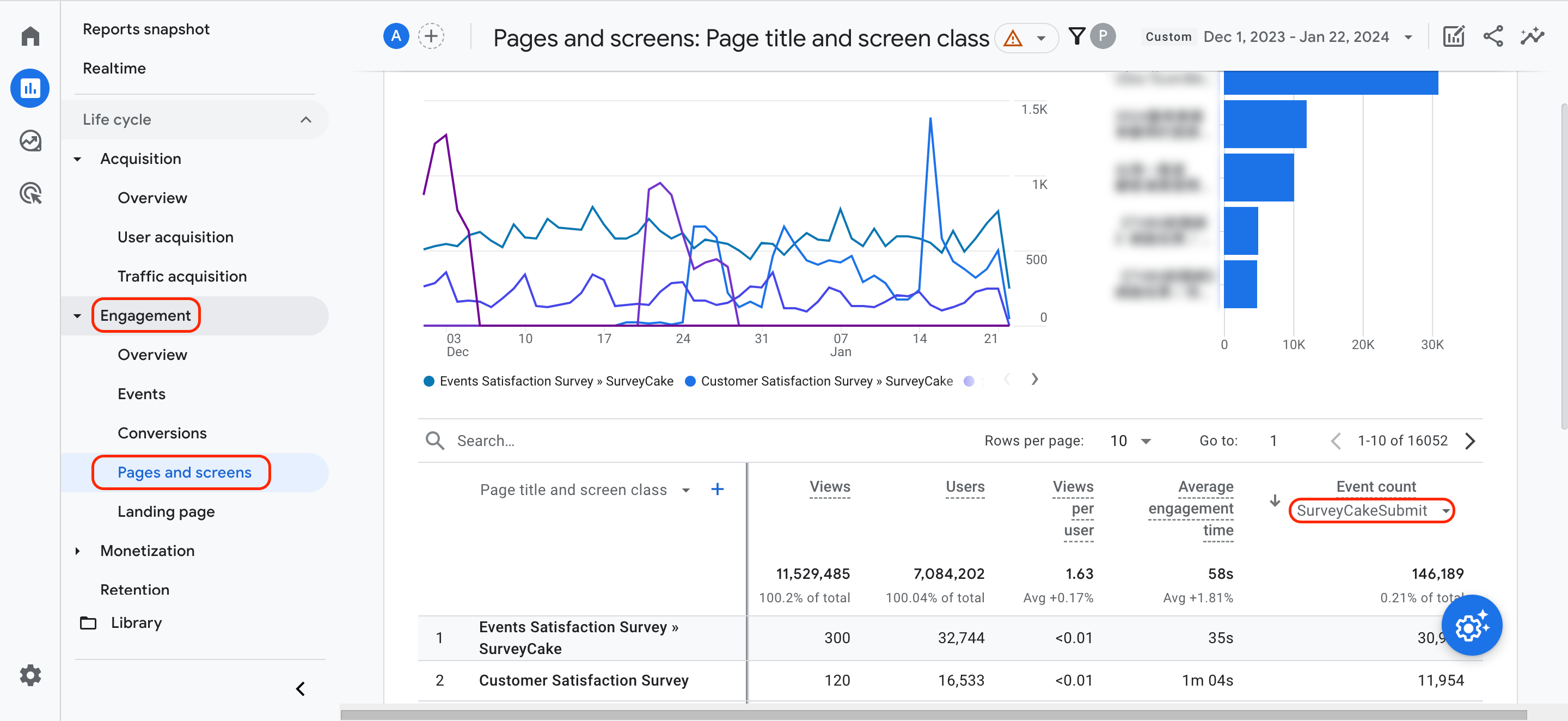
Task: Open Rows per page dropdown
Action: pos(1130,440)
